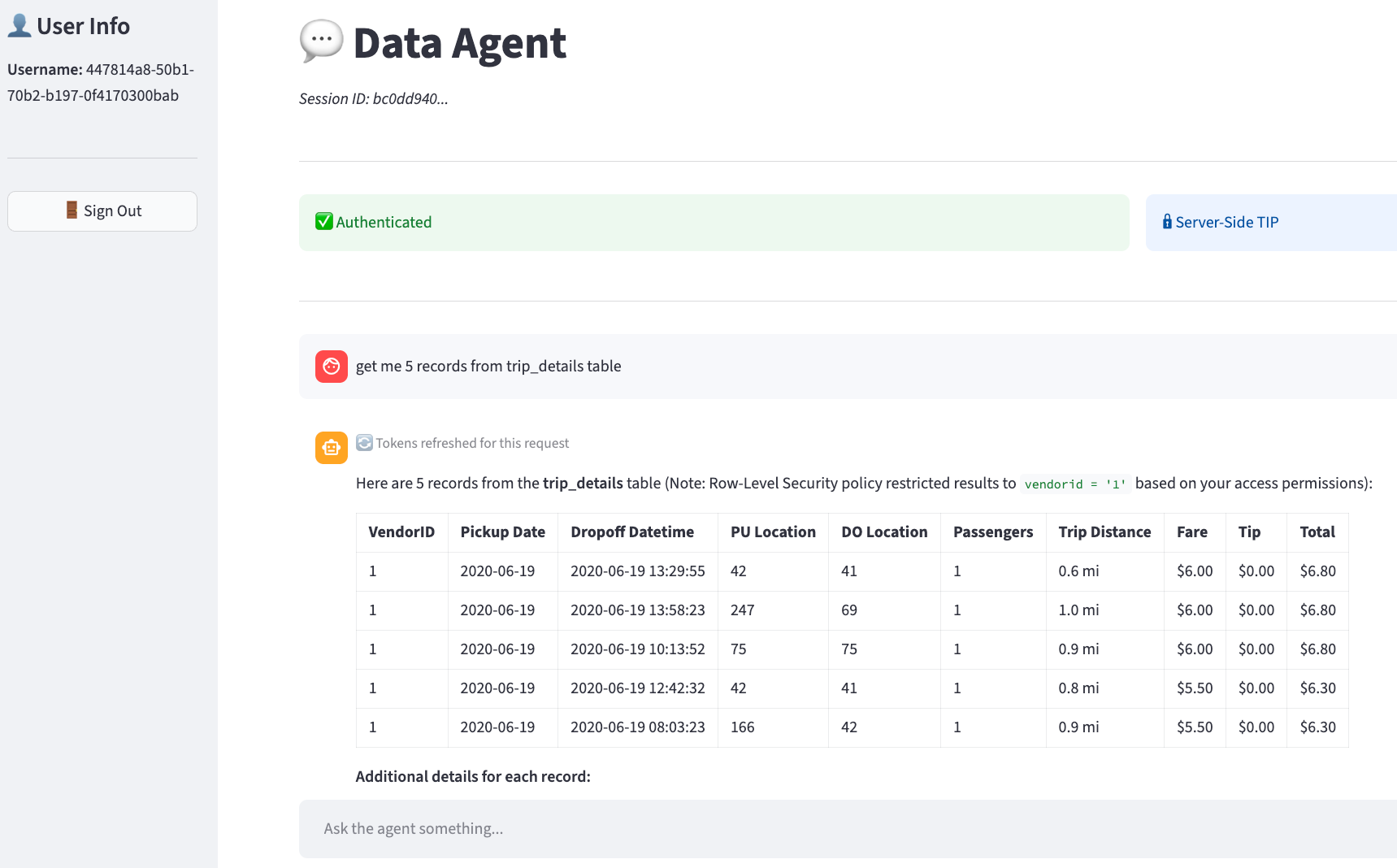Click DO Location value 69
This screenshot has height=868, width=1397.
[849, 610]
